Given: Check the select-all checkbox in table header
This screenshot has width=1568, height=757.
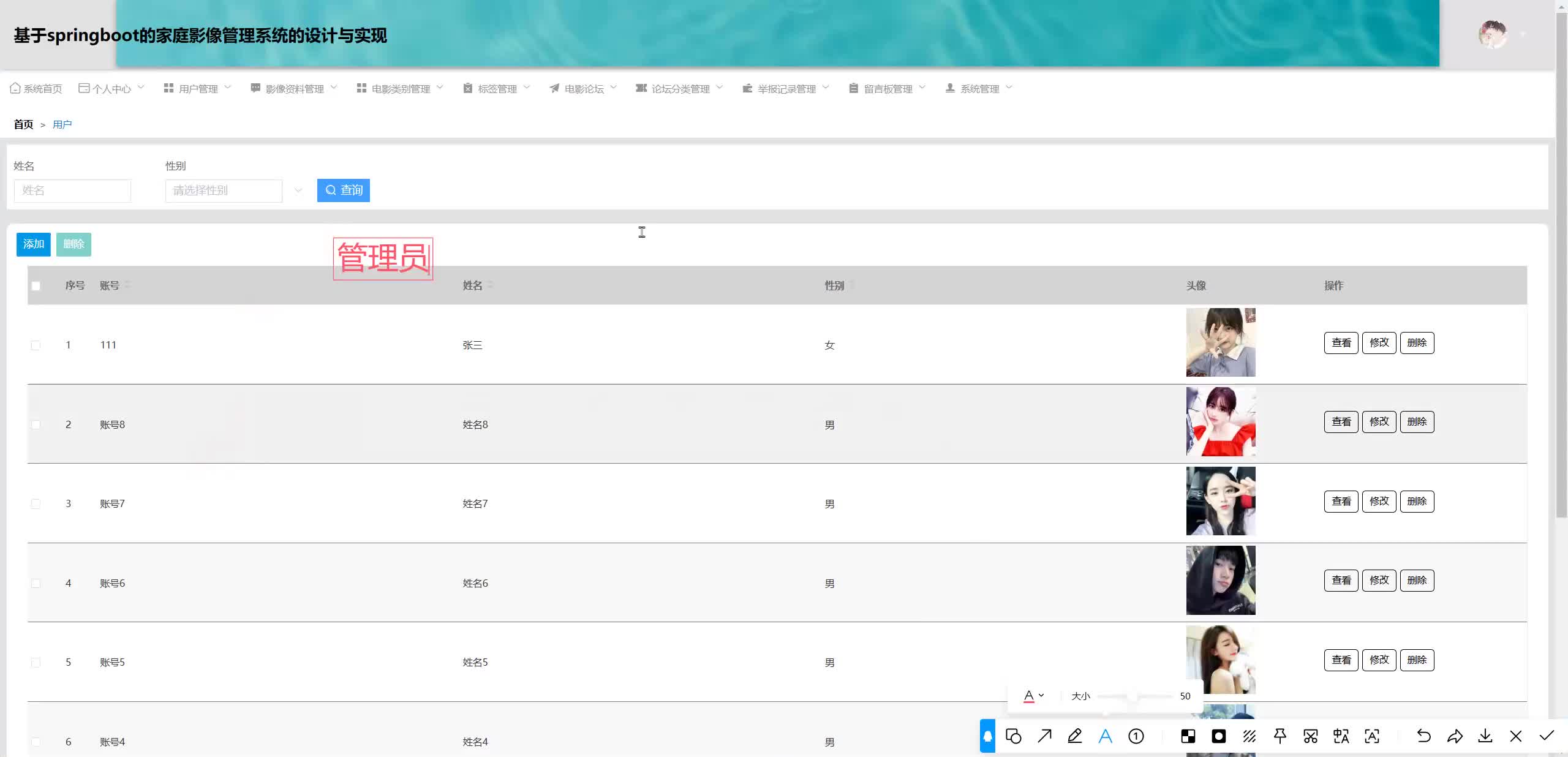Looking at the screenshot, I should point(36,286).
